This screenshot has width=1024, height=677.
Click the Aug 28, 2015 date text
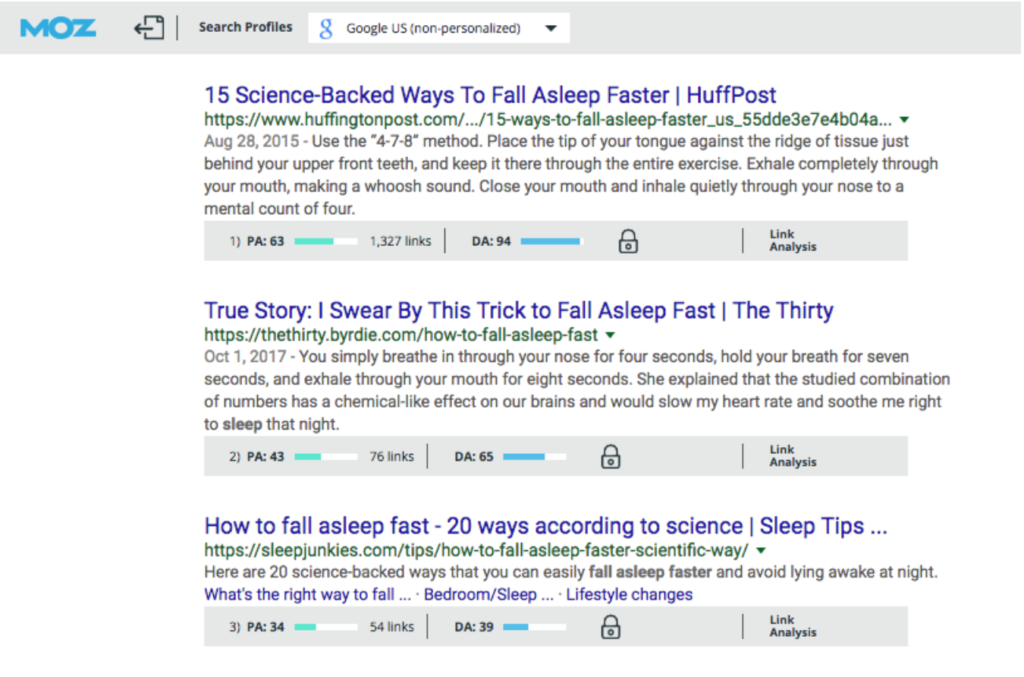click(251, 142)
